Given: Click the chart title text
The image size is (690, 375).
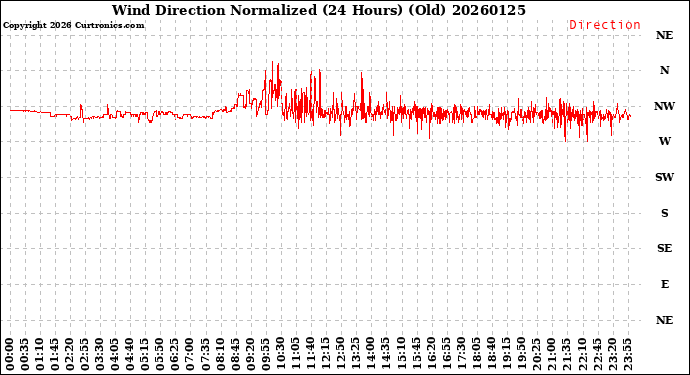Looking at the screenshot, I should (319, 10).
